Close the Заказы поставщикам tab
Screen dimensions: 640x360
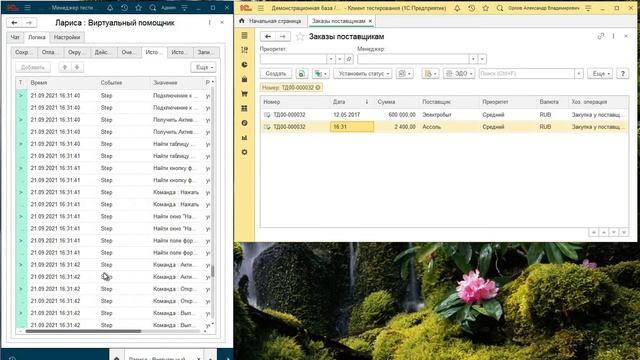[370, 21]
